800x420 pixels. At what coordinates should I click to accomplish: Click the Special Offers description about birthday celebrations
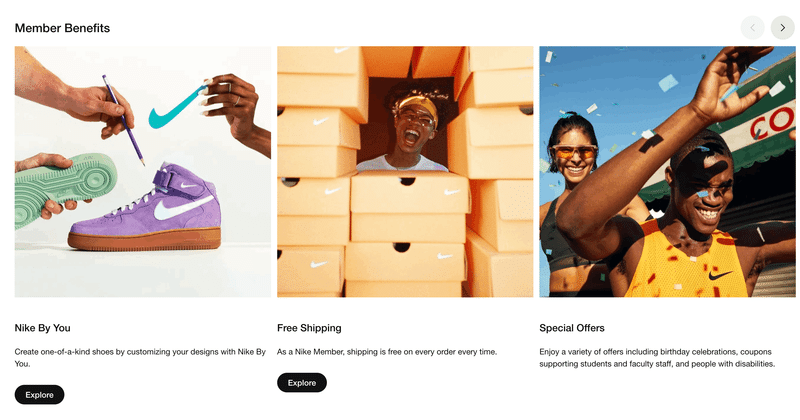coord(657,358)
